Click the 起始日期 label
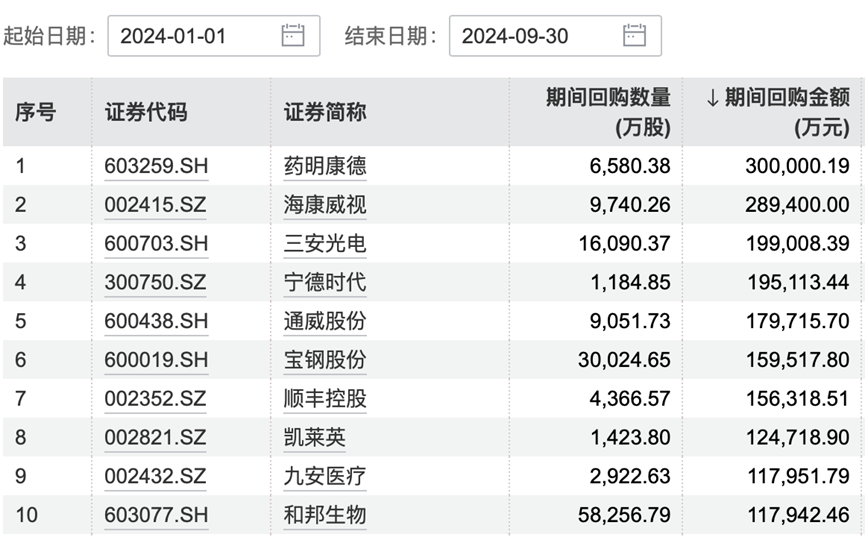Image resolution: width=865 pixels, height=537 pixels. click(49, 36)
